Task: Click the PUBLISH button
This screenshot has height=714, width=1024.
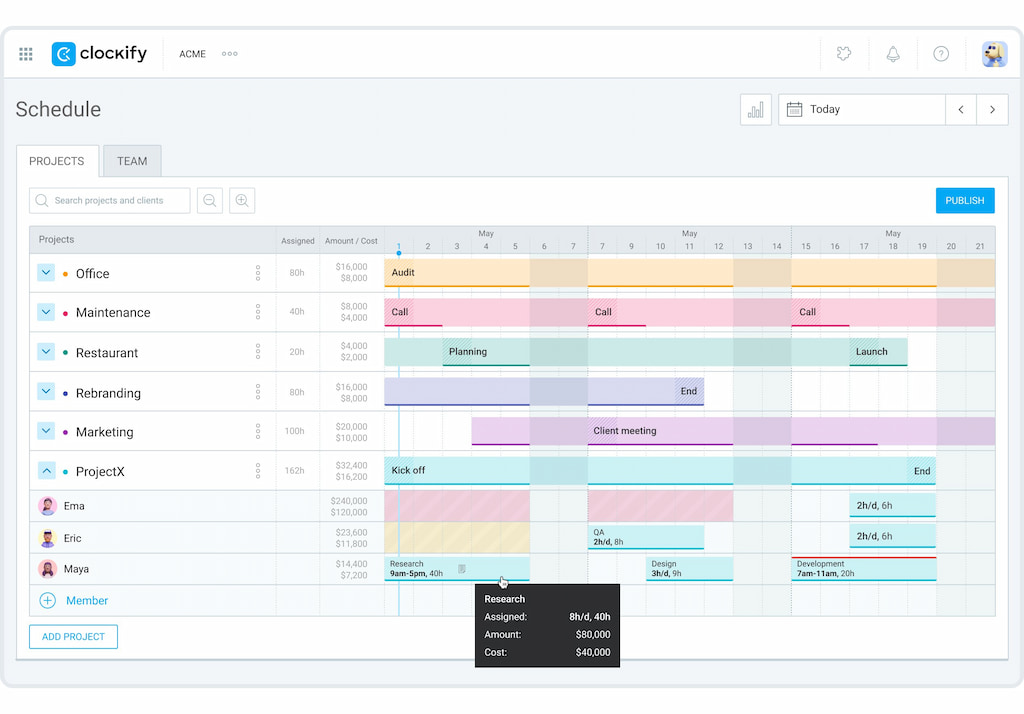Action: [x=965, y=201]
